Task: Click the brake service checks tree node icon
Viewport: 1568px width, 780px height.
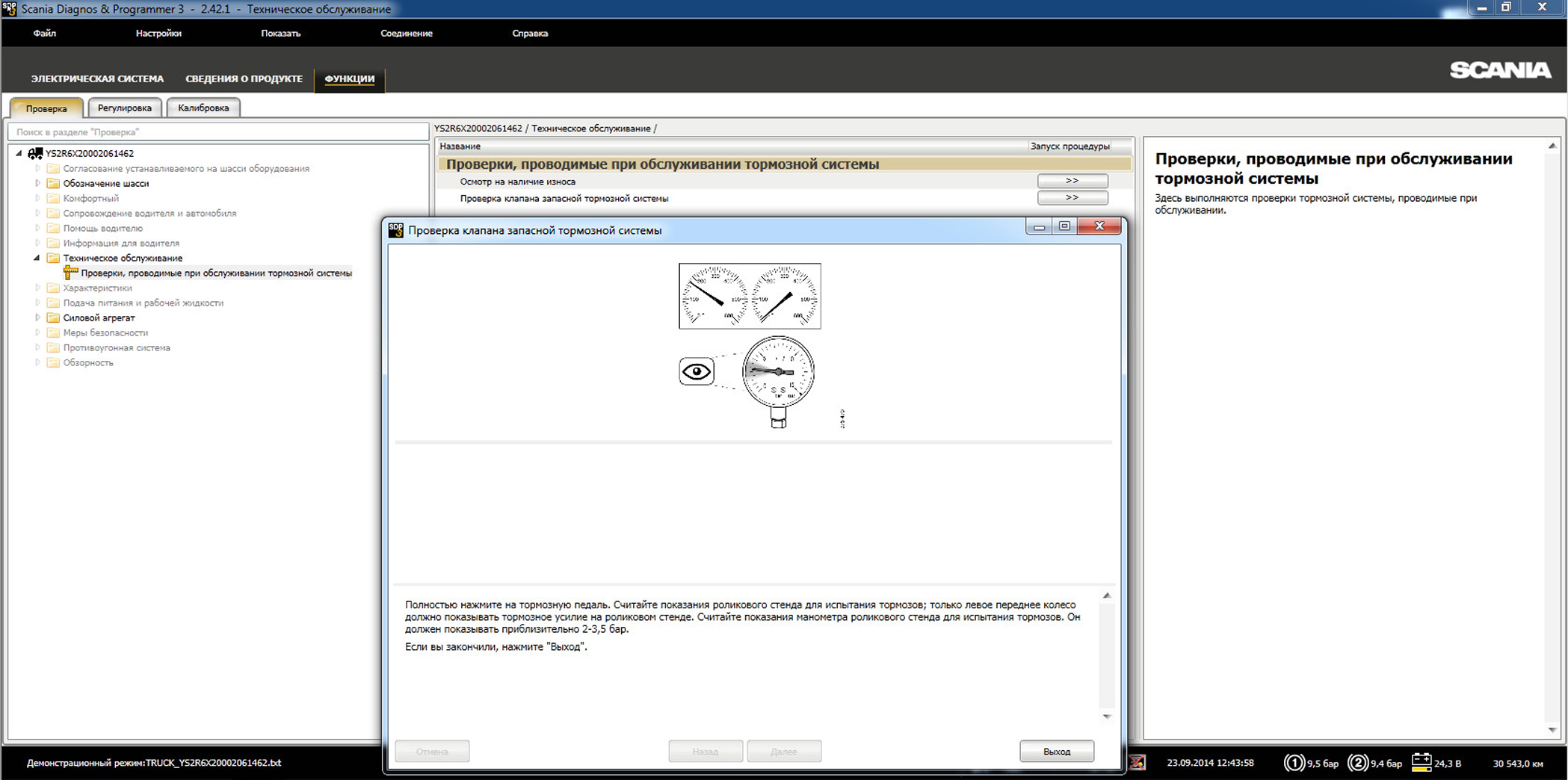Action: click(x=71, y=273)
